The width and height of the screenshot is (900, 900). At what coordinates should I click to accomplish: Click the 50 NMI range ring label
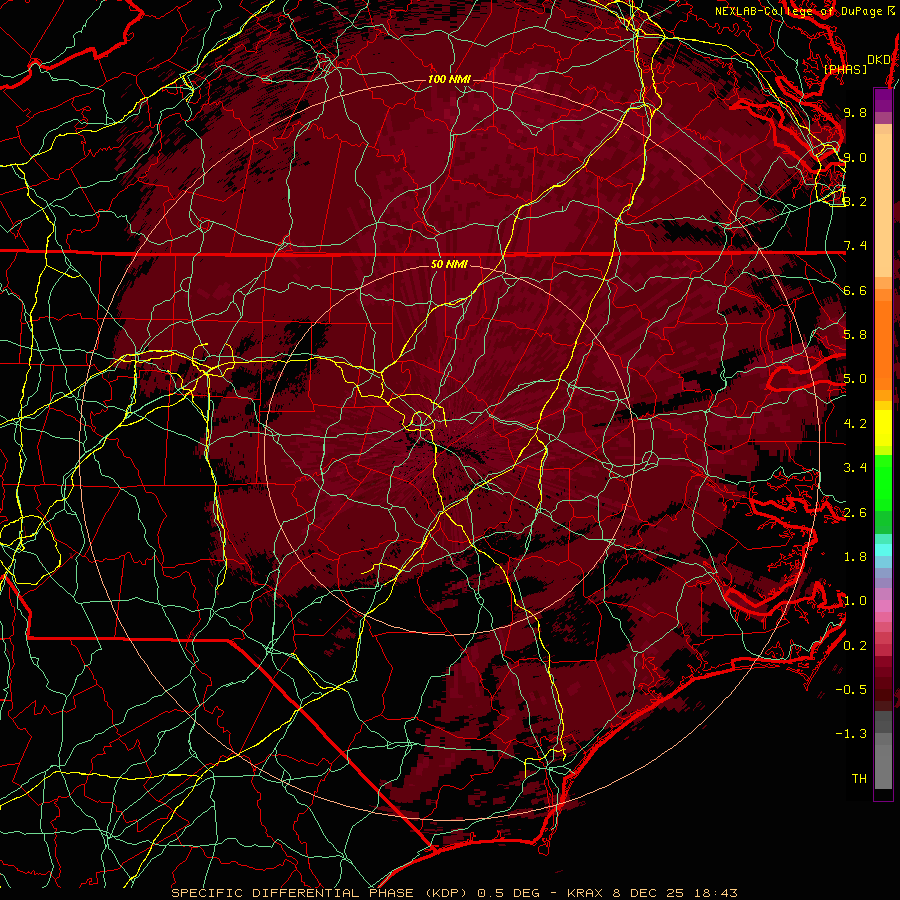click(449, 264)
